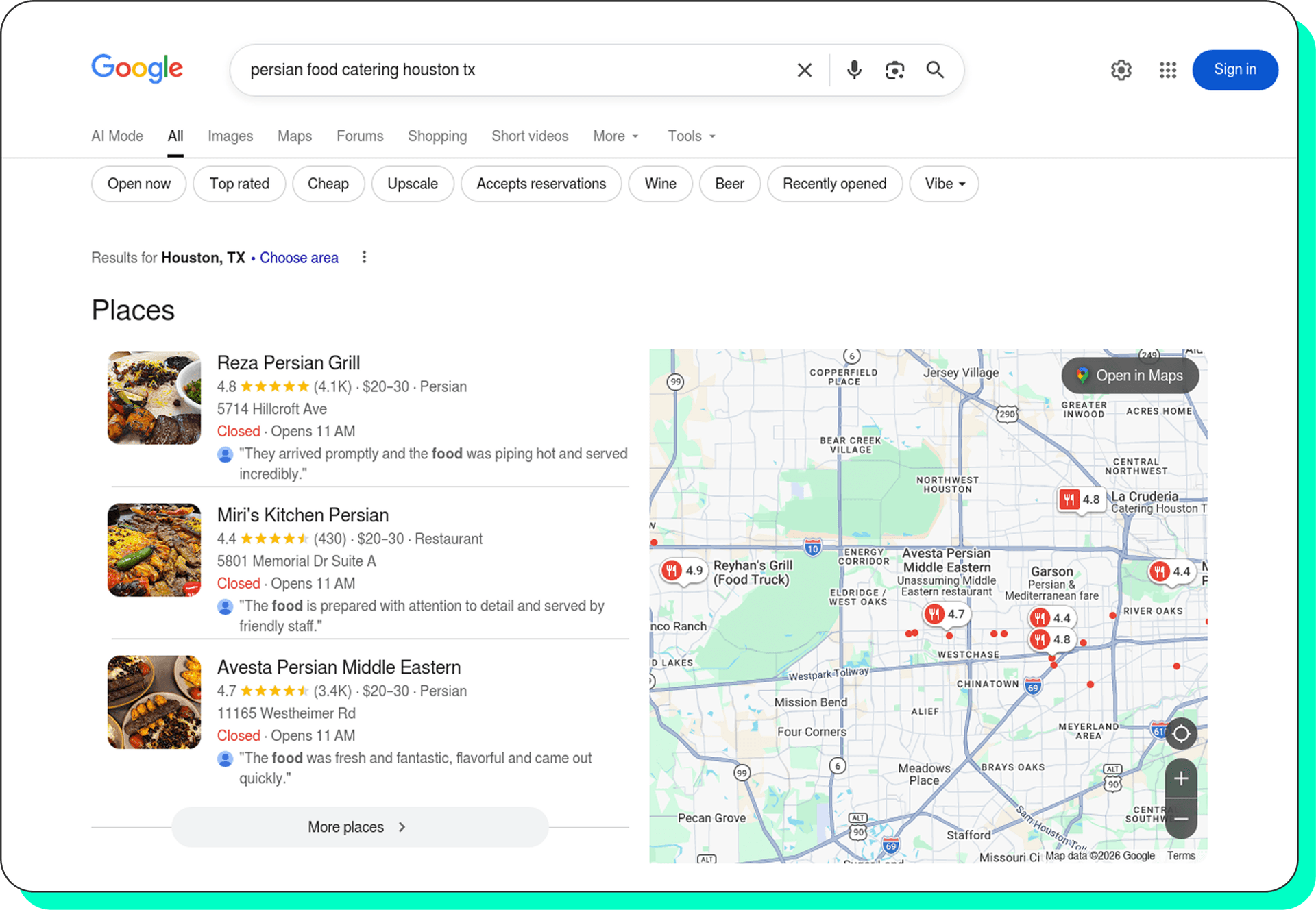Switch to the Forums tab
This screenshot has width=1316, height=910.
click(360, 136)
